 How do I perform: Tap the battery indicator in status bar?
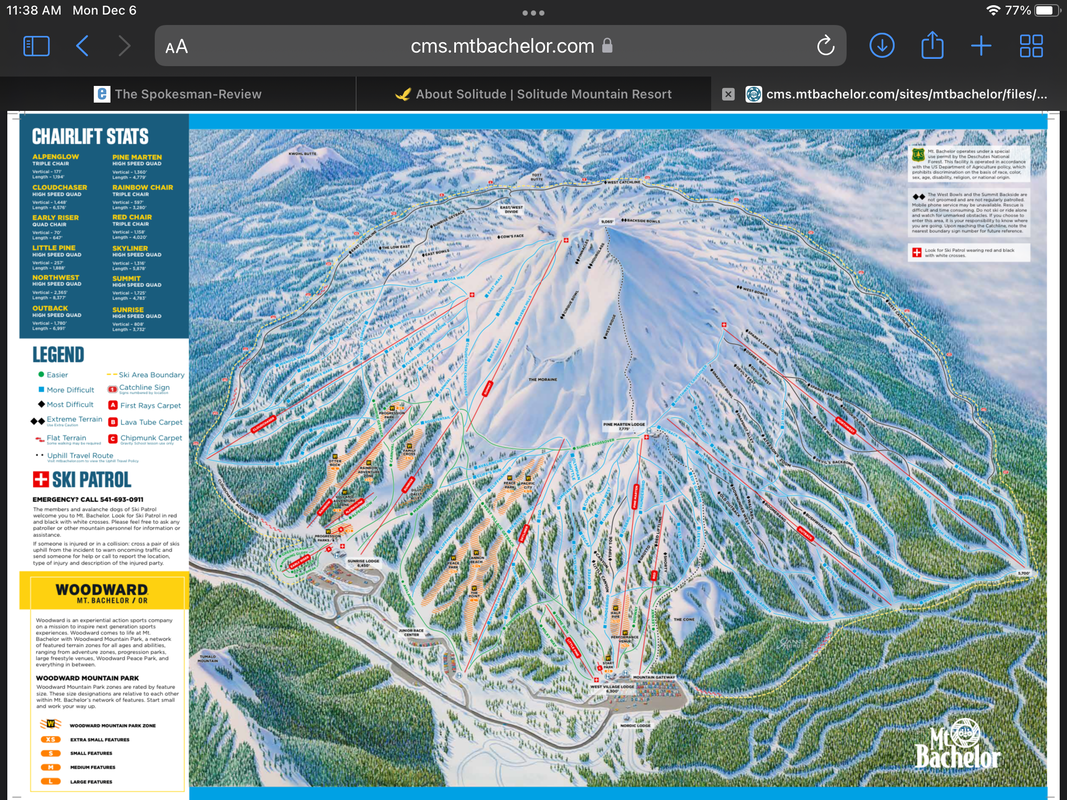pyautogui.click(x=1046, y=10)
